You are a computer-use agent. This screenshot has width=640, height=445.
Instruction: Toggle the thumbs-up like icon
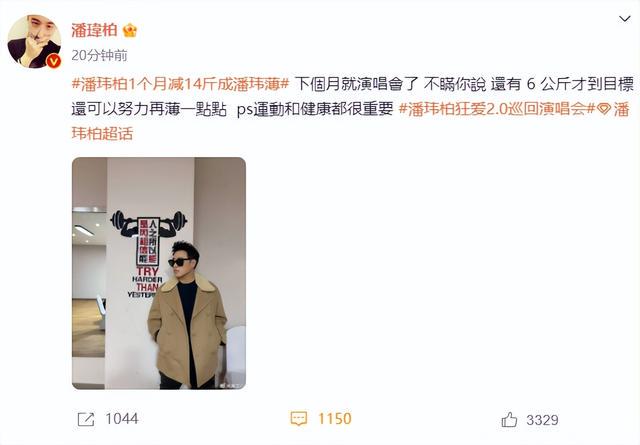[x=509, y=420]
